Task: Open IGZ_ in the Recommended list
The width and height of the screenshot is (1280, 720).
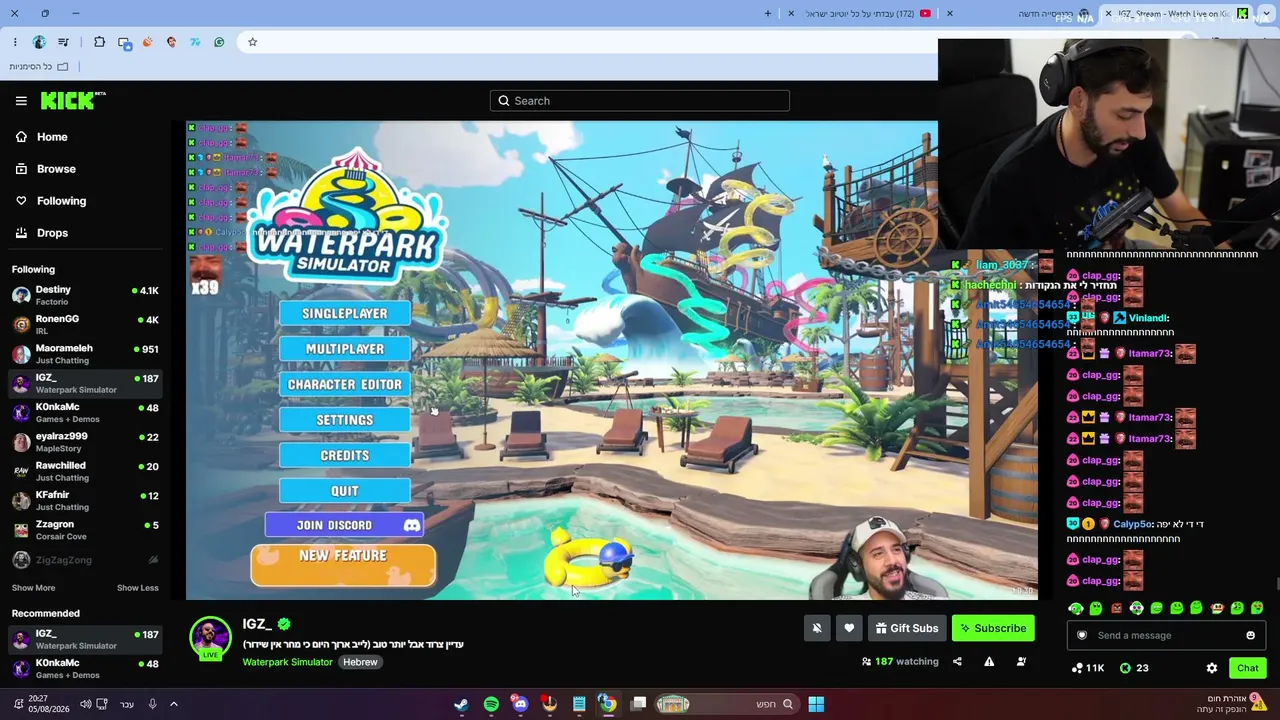Action: (85, 639)
